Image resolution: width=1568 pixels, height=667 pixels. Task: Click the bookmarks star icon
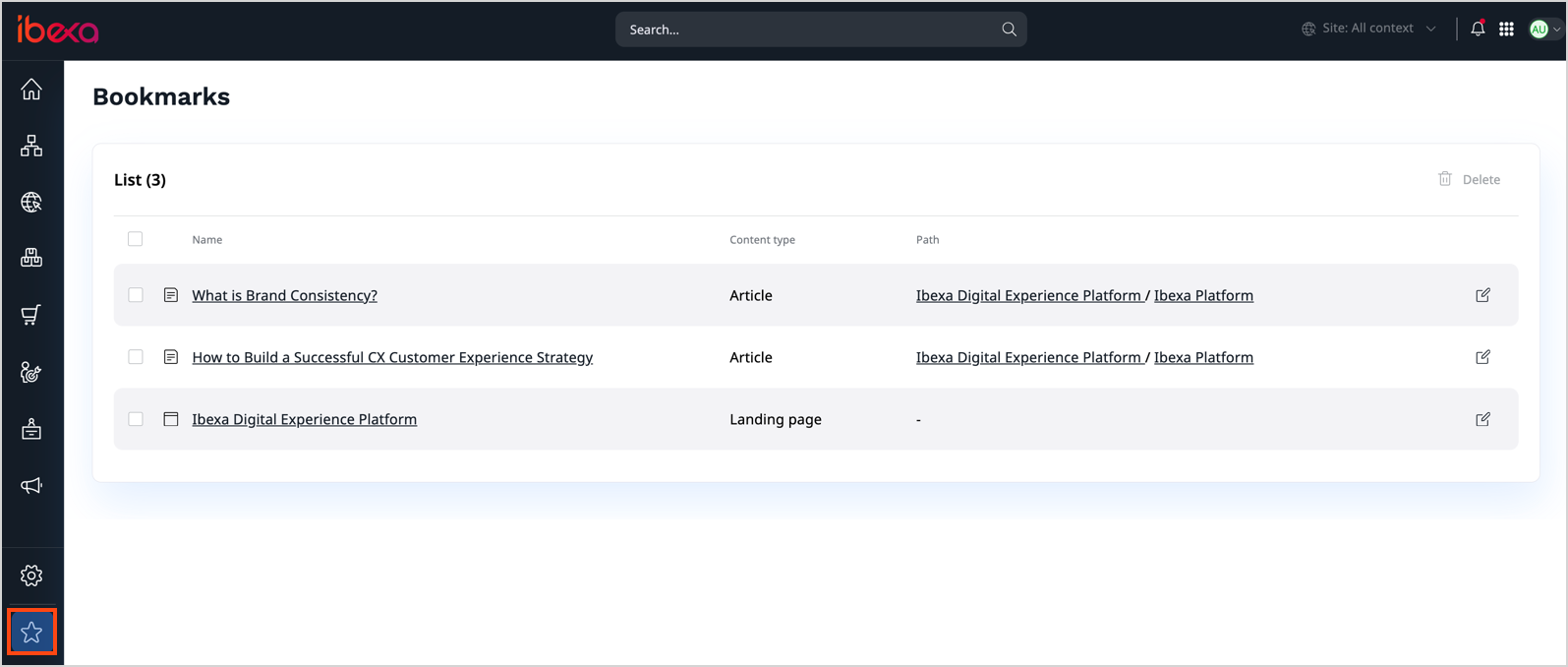pyautogui.click(x=31, y=633)
